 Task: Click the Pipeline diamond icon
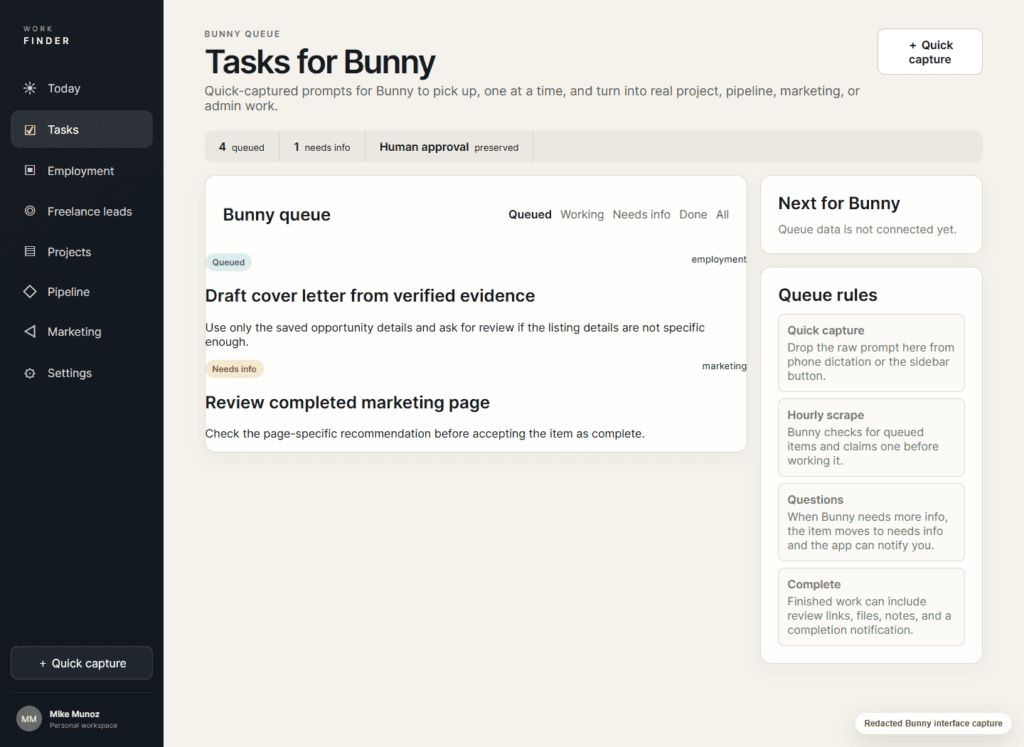pos(30,292)
